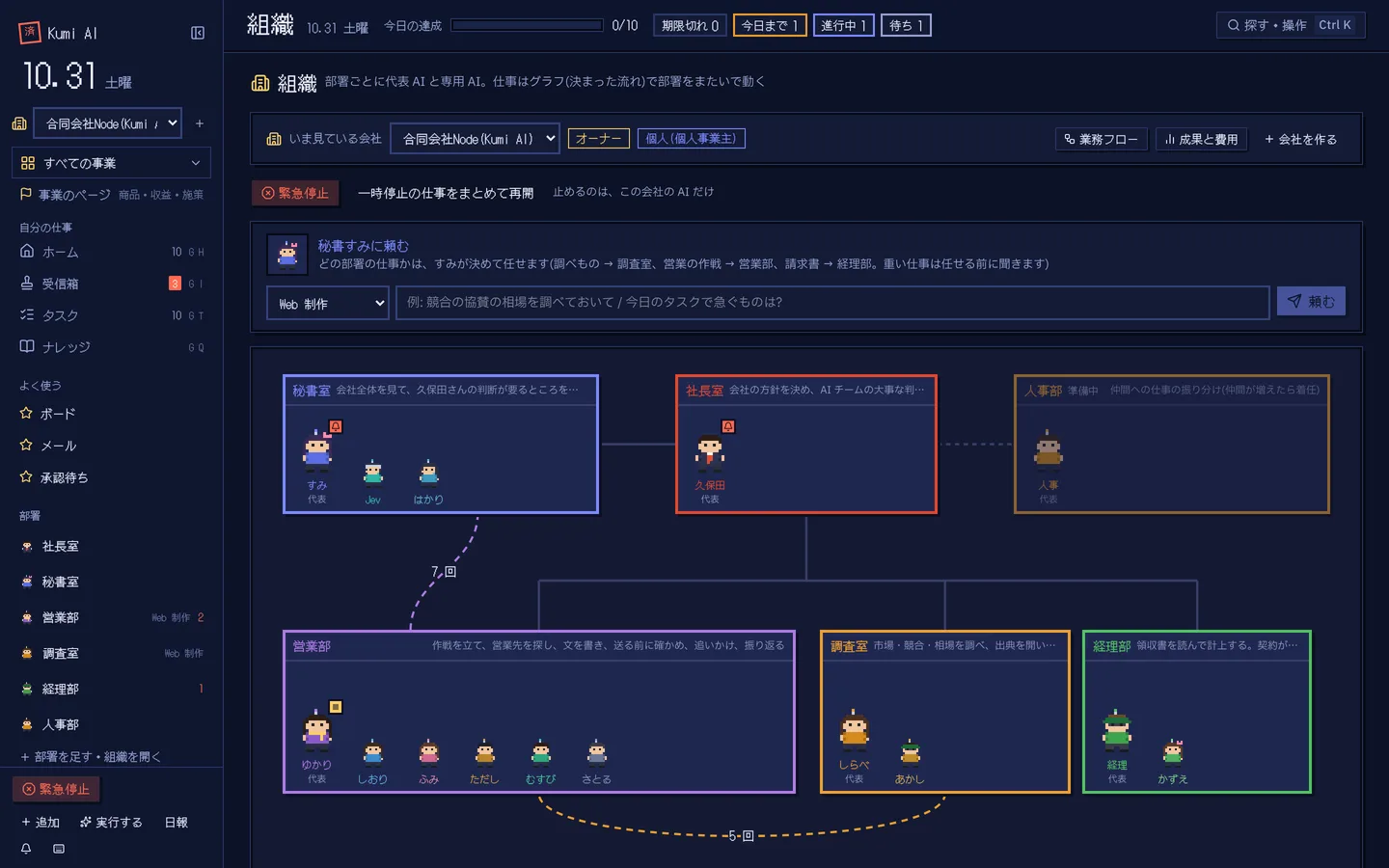This screenshot has width=1389, height=868.
Task: Click the 成果と費用 button
Action: (1202, 139)
